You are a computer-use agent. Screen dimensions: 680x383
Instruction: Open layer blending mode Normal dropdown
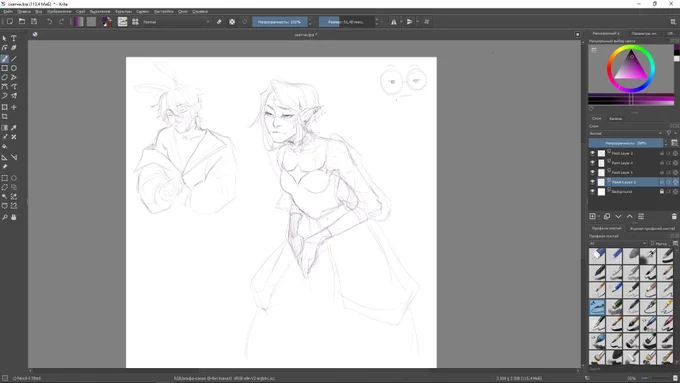point(626,134)
